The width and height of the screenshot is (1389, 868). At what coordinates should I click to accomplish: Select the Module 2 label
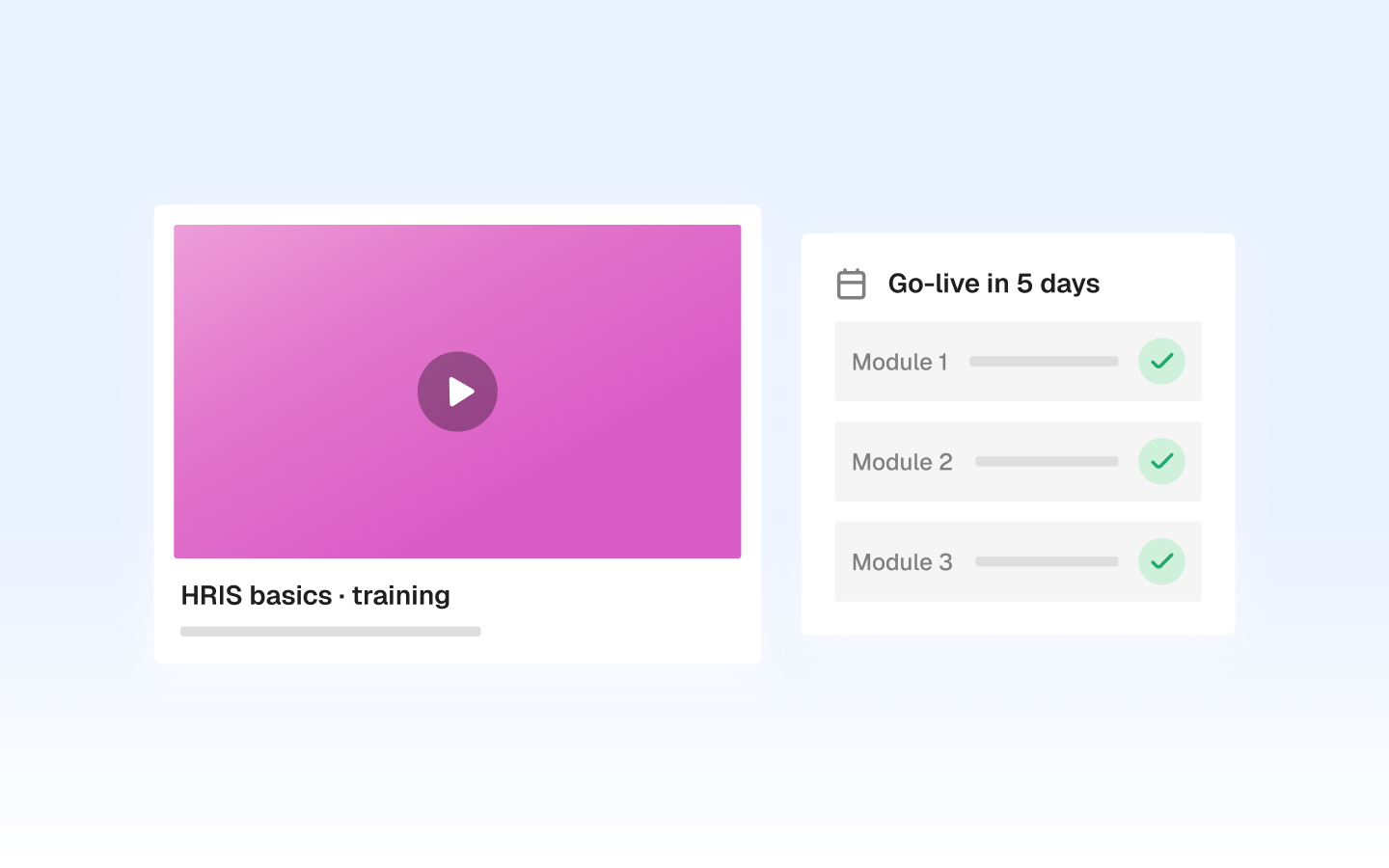[902, 462]
